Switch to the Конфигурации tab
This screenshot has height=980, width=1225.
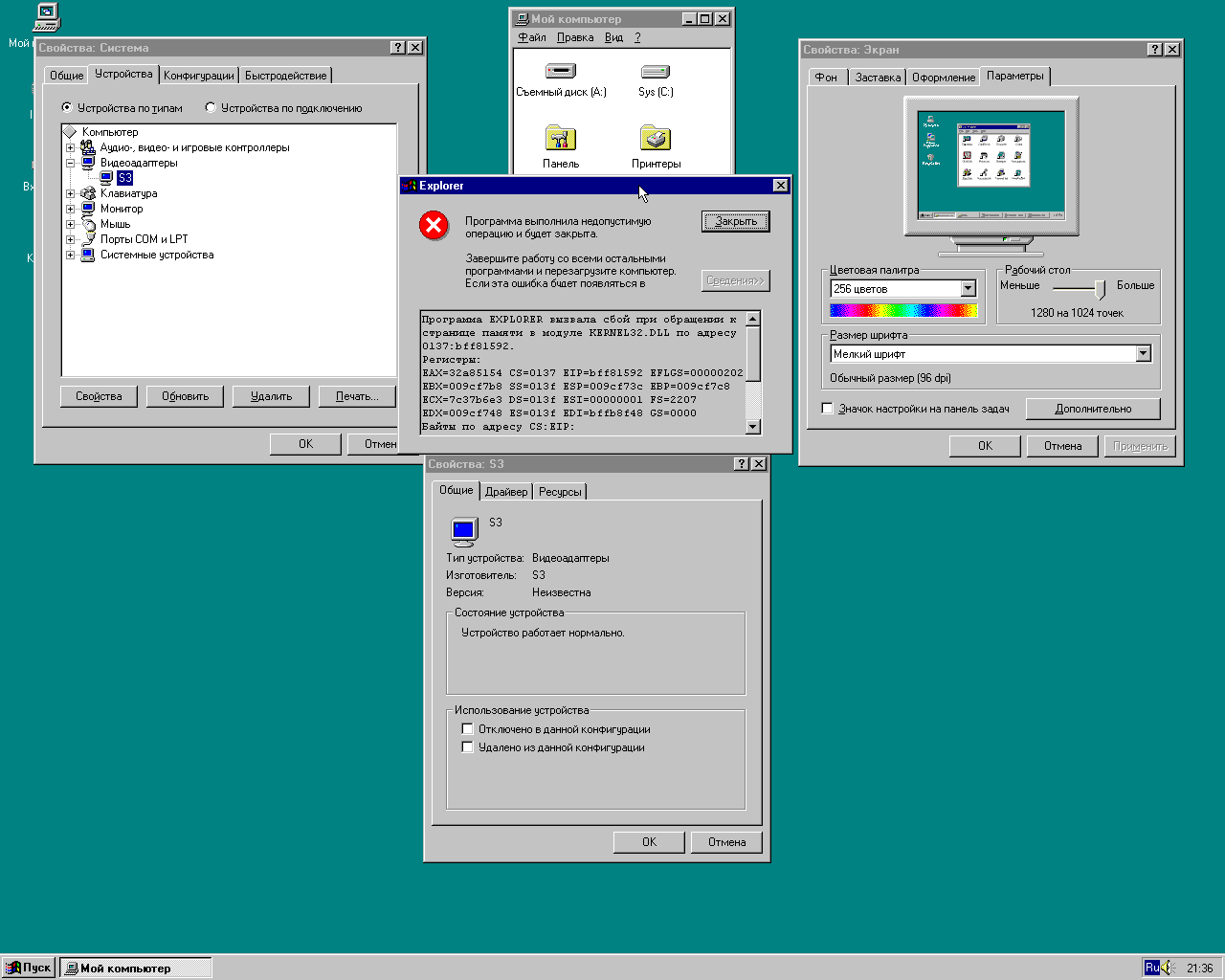[199, 76]
